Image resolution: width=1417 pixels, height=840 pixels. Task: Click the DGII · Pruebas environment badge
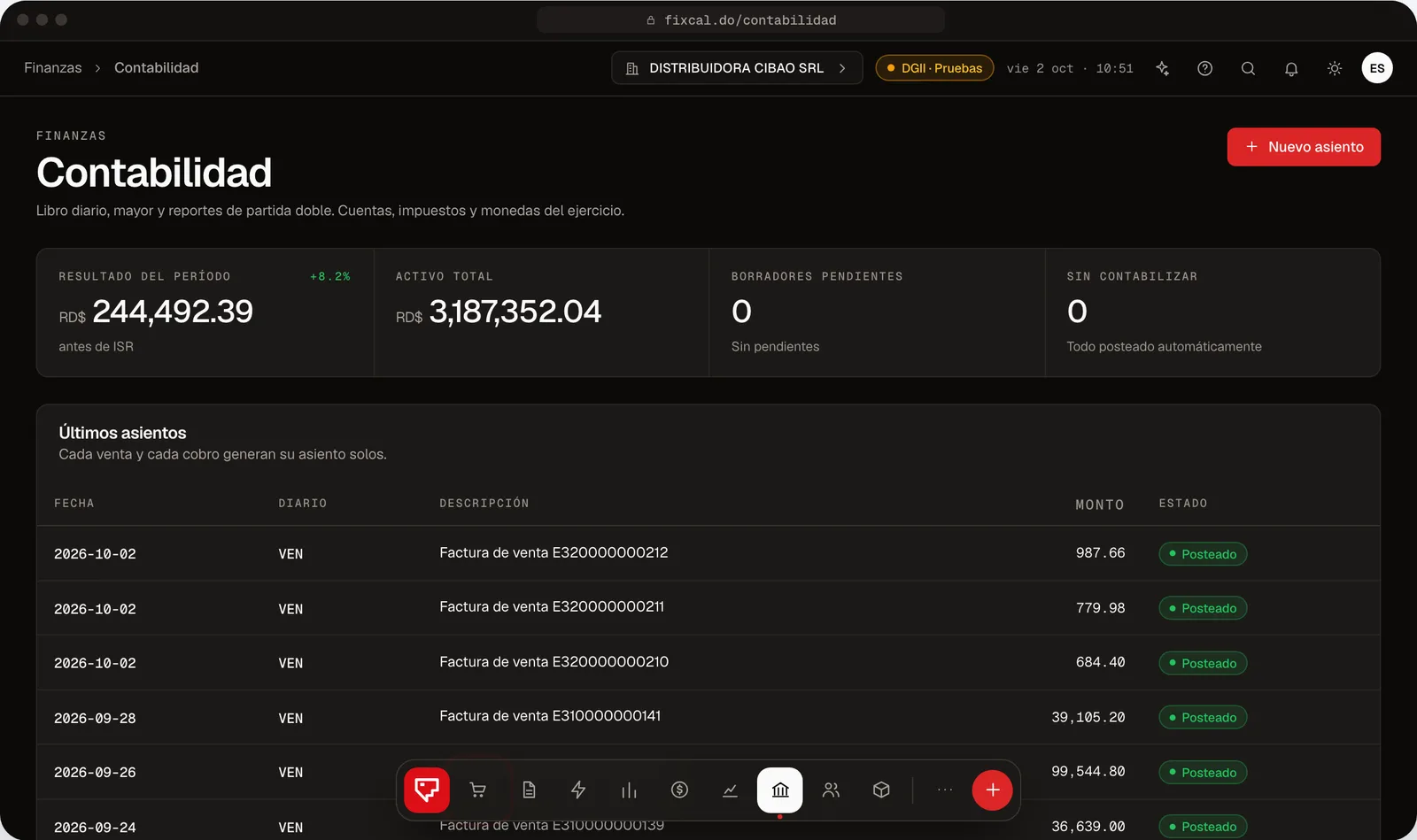[934, 68]
